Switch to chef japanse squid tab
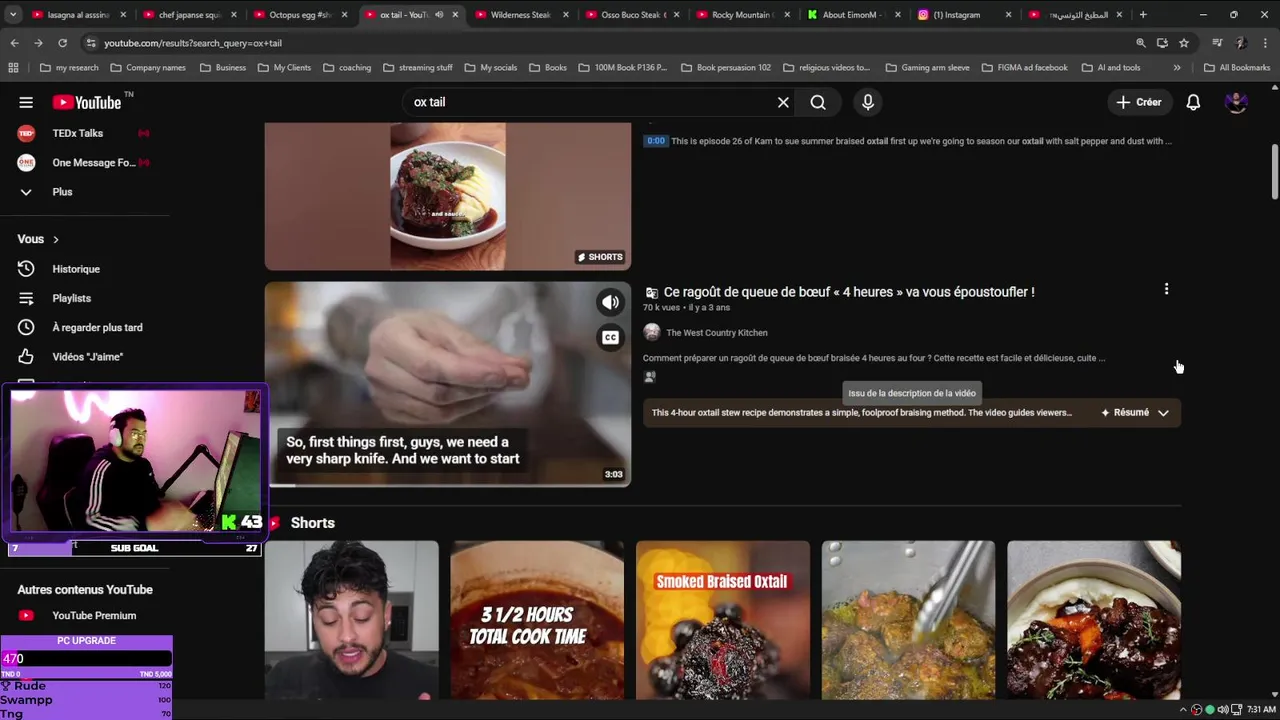The height and width of the screenshot is (720, 1280). (x=188, y=15)
